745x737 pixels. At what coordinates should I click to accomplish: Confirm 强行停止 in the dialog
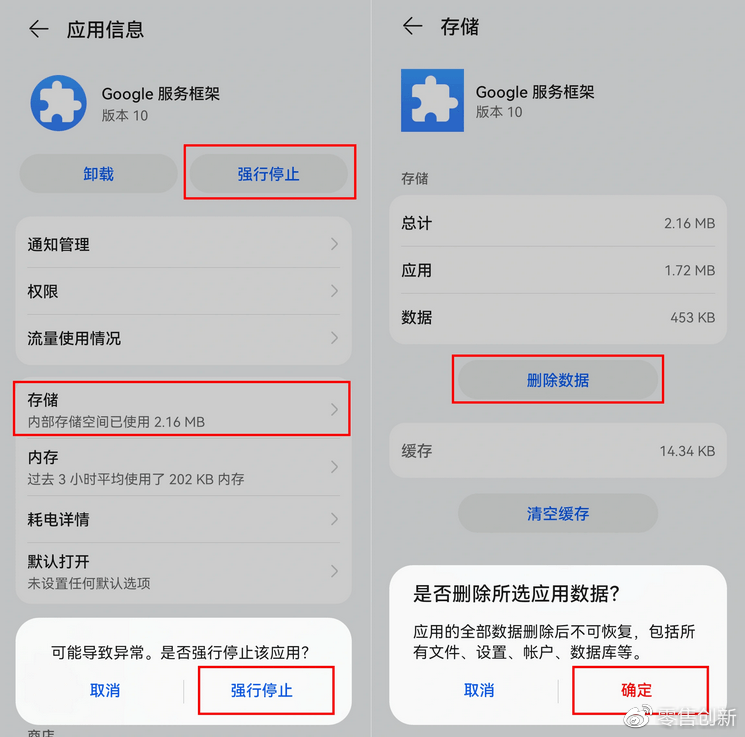pos(261,690)
